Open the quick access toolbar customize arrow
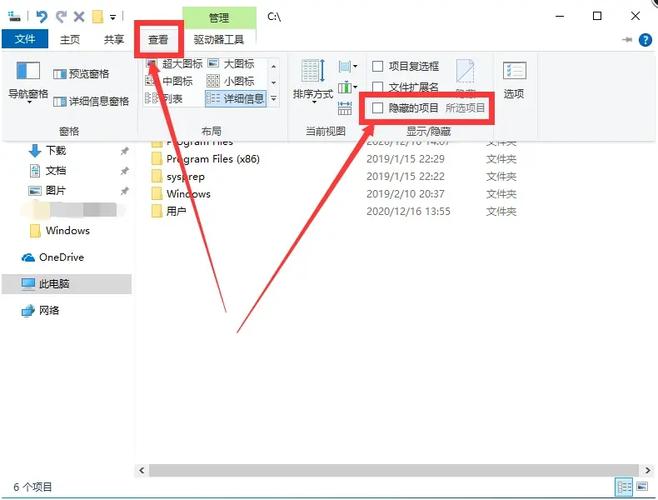This screenshot has height=500, width=658. coord(113,17)
